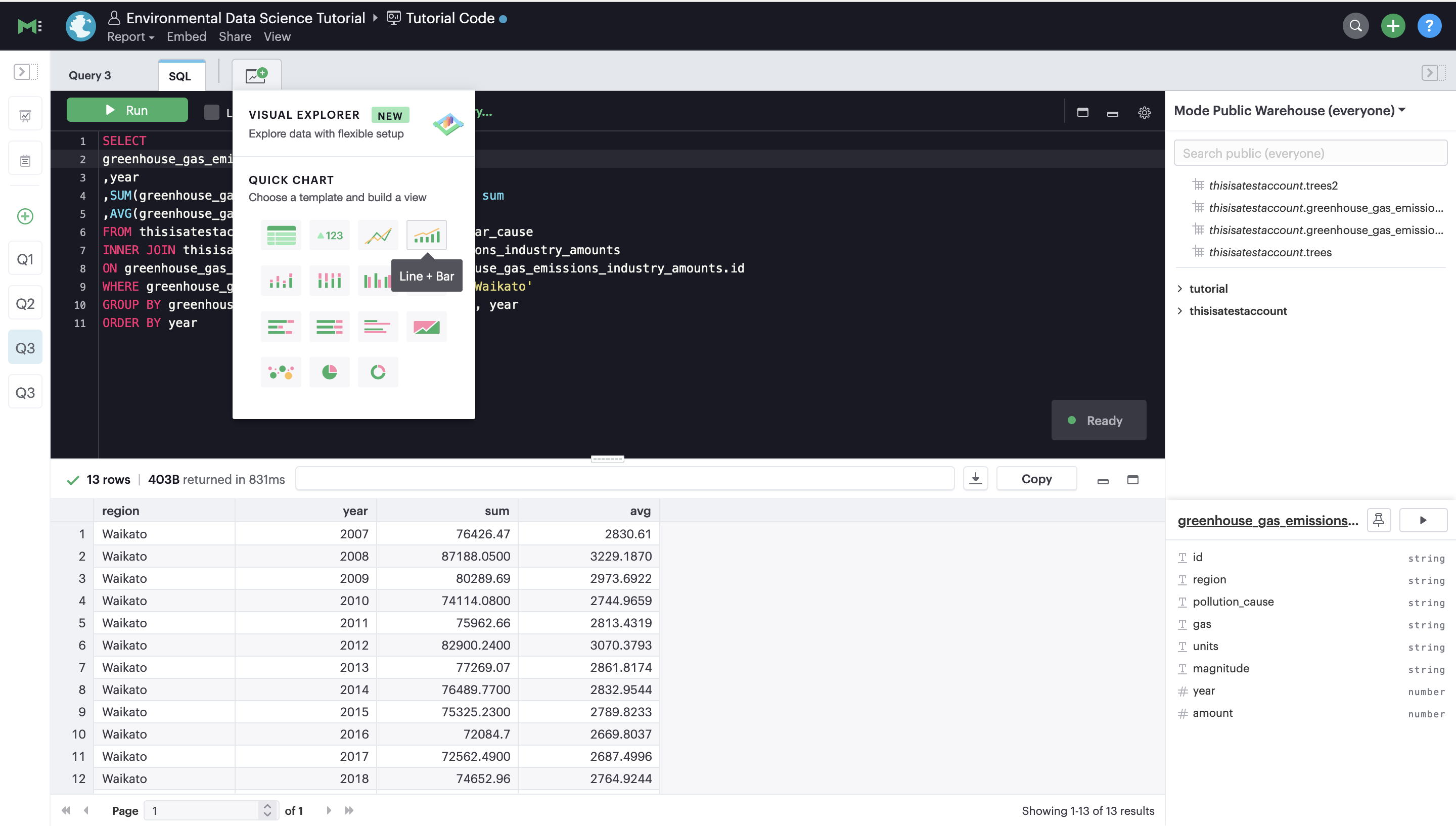Focus the Search public schema field
1456x826 pixels.
(1310, 153)
